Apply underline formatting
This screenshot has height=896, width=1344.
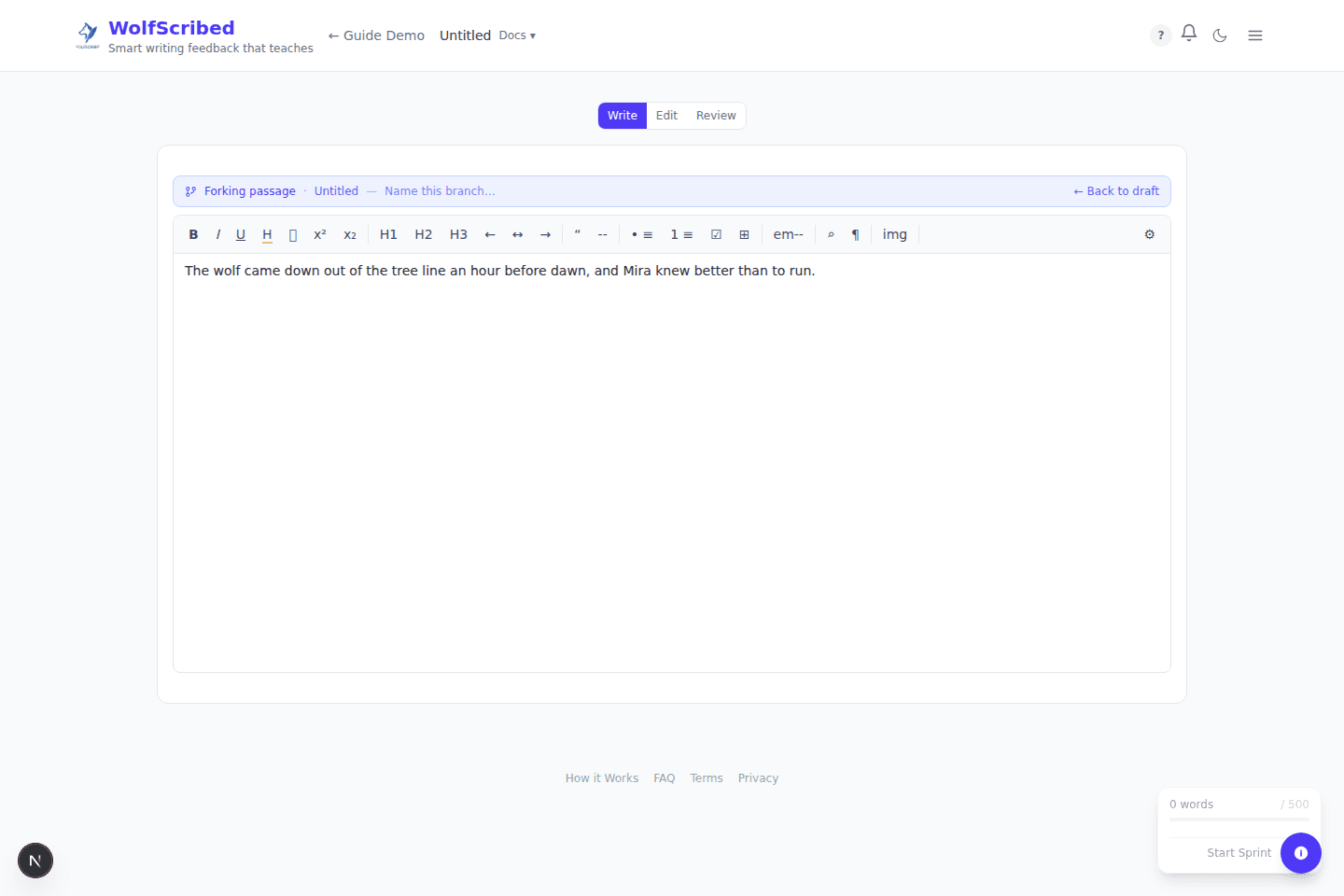[241, 234]
